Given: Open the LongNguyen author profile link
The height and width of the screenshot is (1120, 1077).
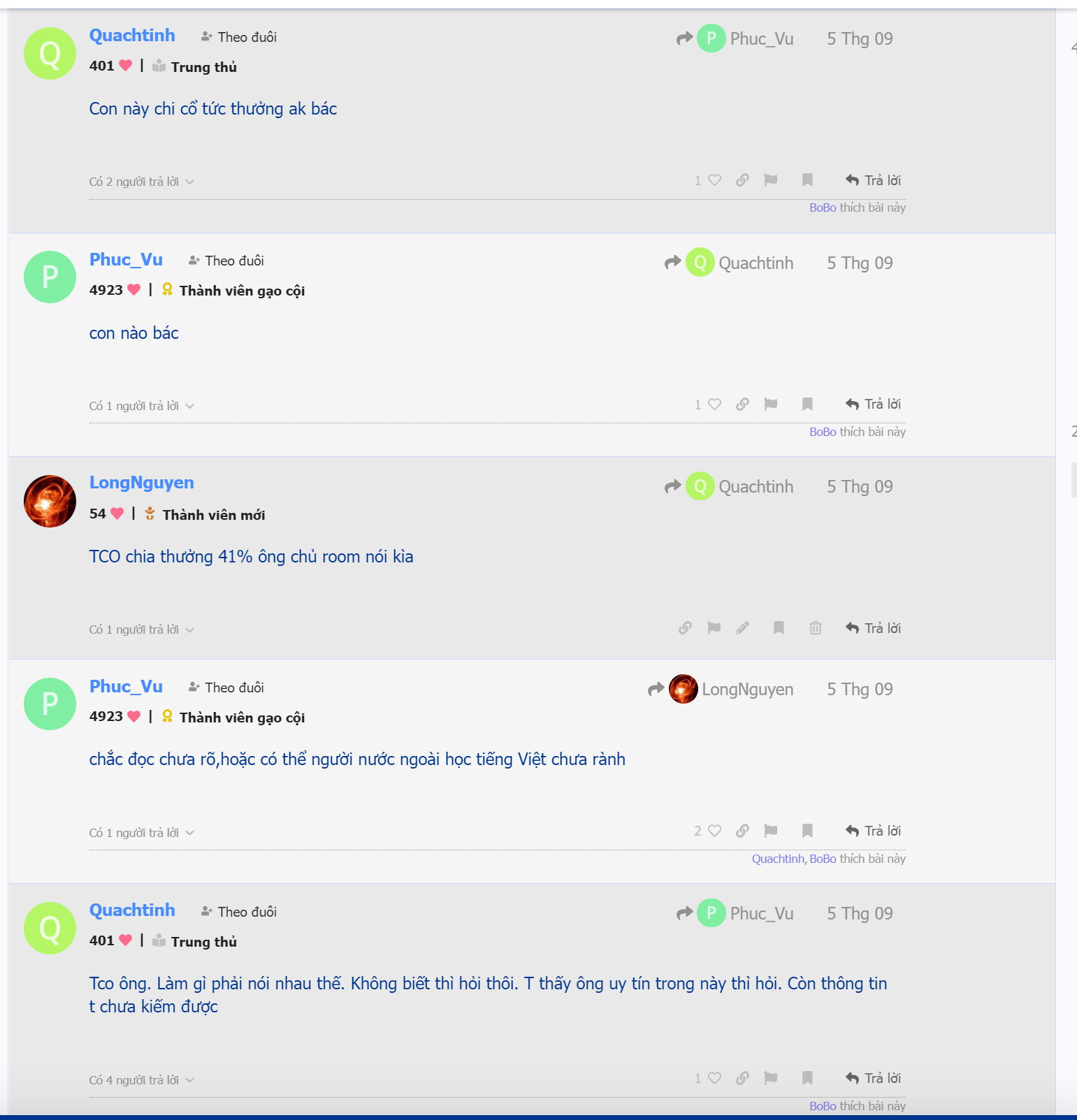Looking at the screenshot, I should pos(141,483).
